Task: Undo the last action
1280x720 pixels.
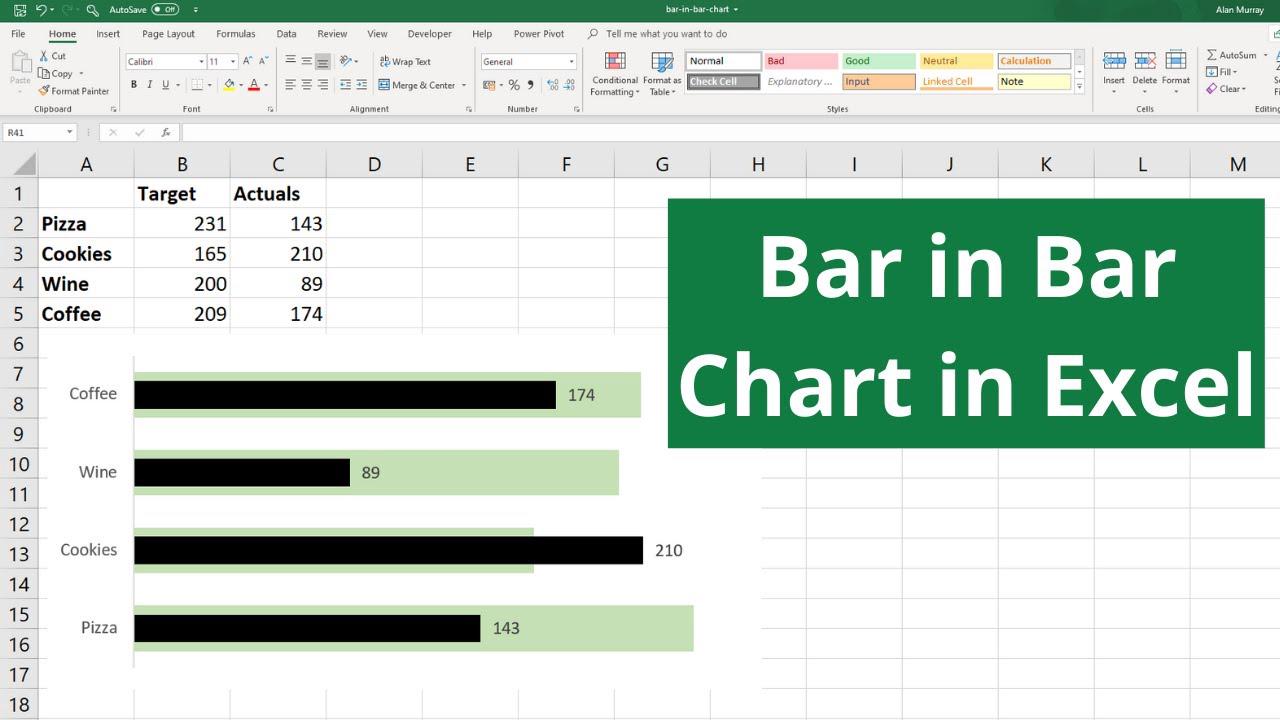Action: tap(42, 9)
